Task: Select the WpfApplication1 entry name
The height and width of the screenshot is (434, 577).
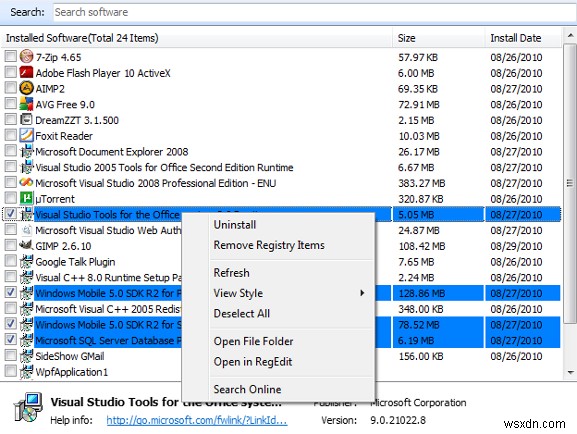Action: (x=72, y=372)
